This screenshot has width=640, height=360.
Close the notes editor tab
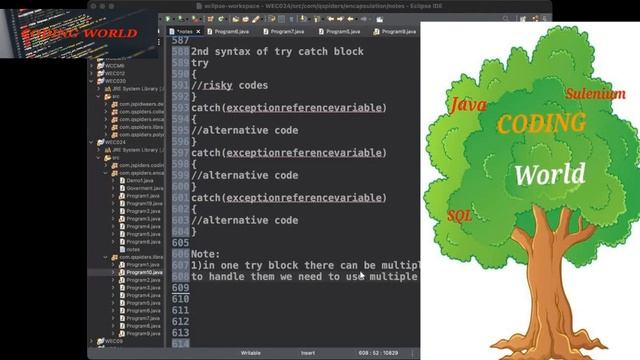coord(198,31)
